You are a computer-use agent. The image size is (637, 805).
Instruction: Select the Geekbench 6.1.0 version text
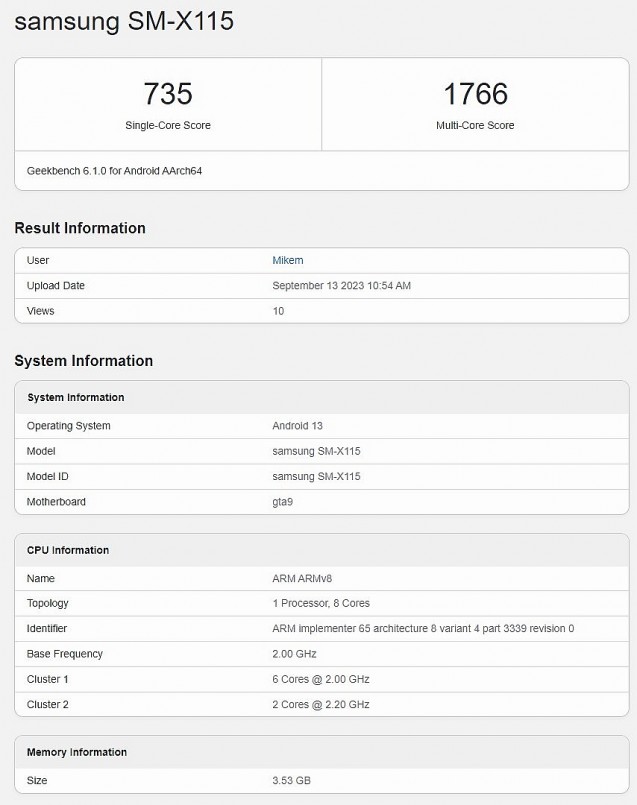point(115,170)
